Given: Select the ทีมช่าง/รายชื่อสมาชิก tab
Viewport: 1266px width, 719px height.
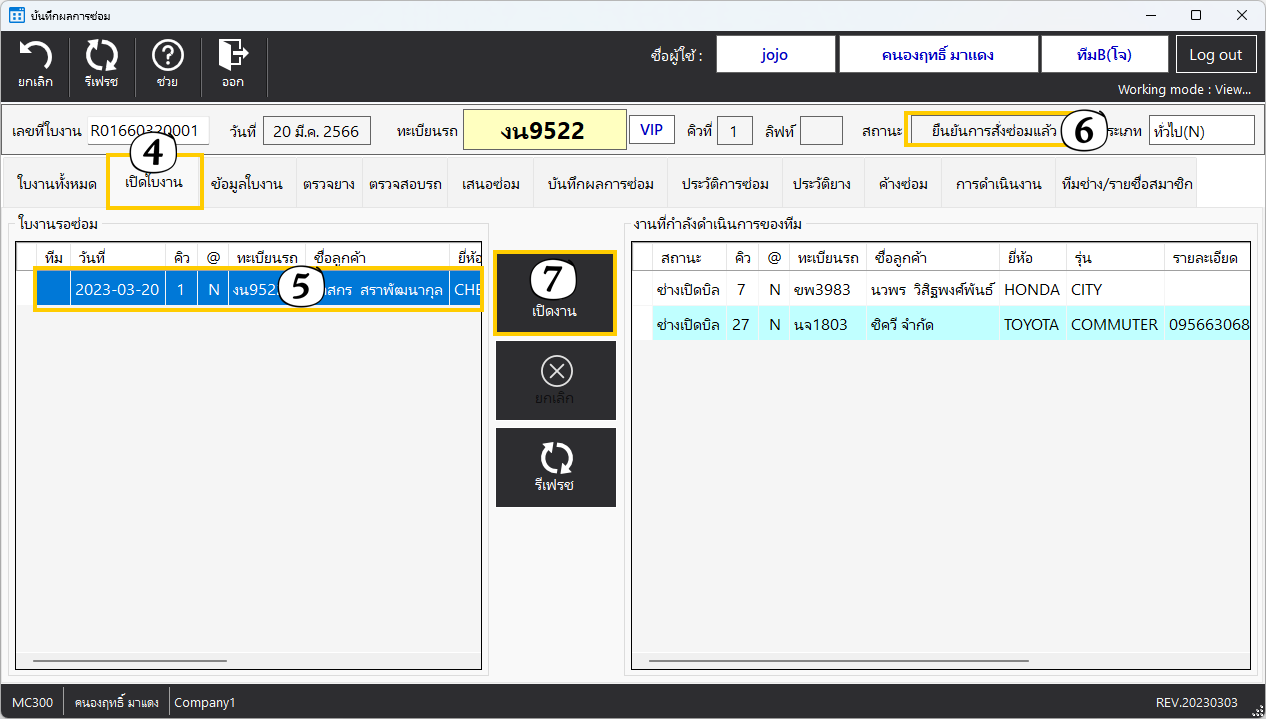Looking at the screenshot, I should 1127,184.
